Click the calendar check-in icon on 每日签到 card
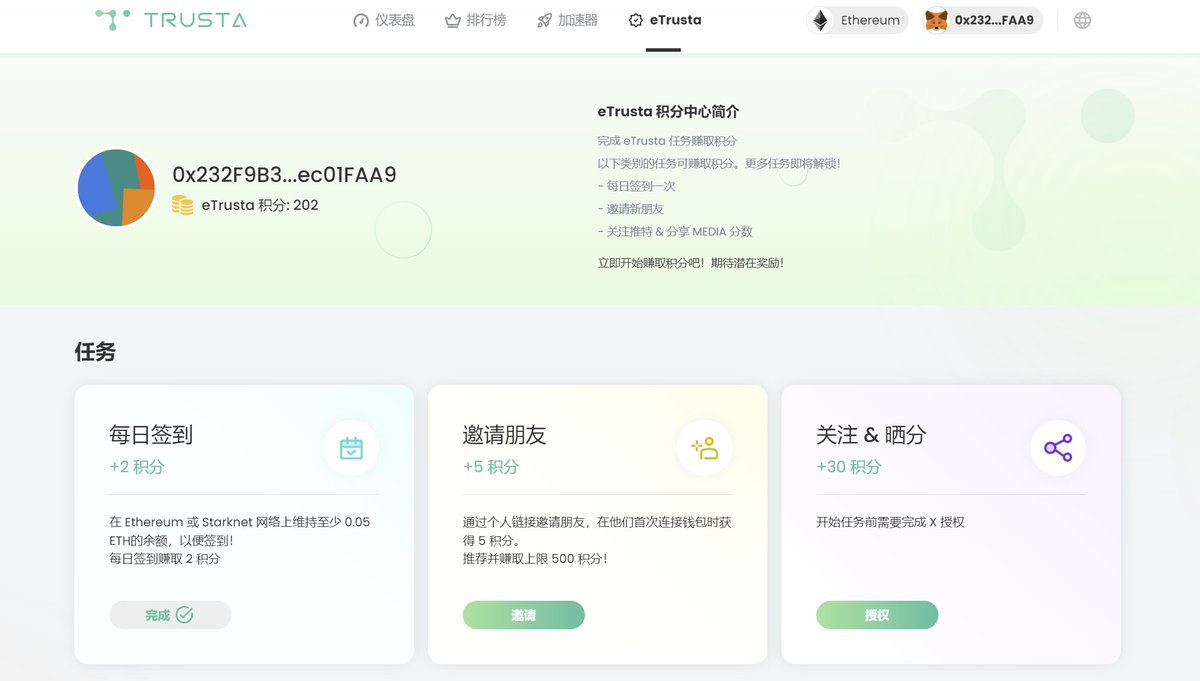Image resolution: width=1200 pixels, height=681 pixels. [351, 449]
